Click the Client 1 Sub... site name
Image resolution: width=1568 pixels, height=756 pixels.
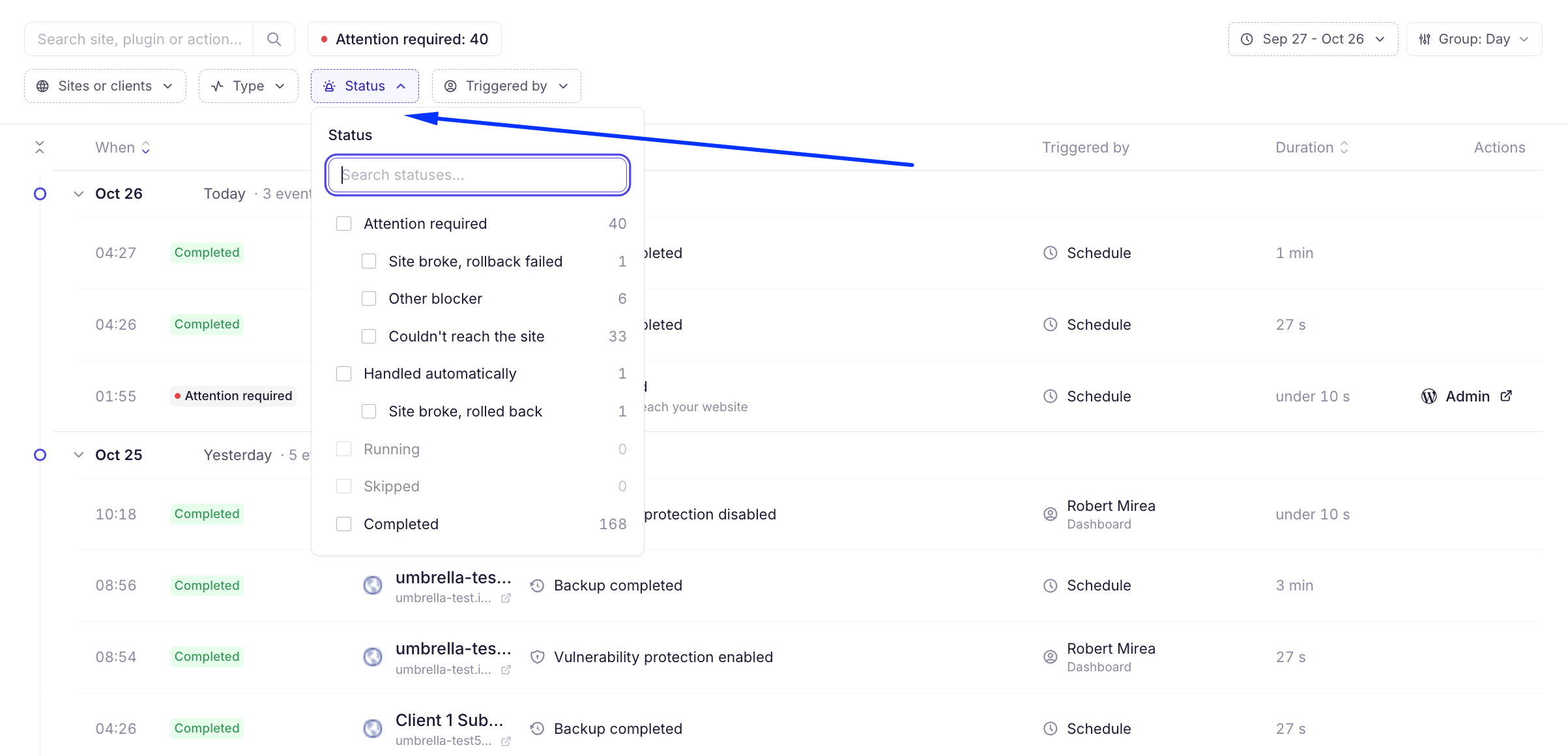click(450, 720)
